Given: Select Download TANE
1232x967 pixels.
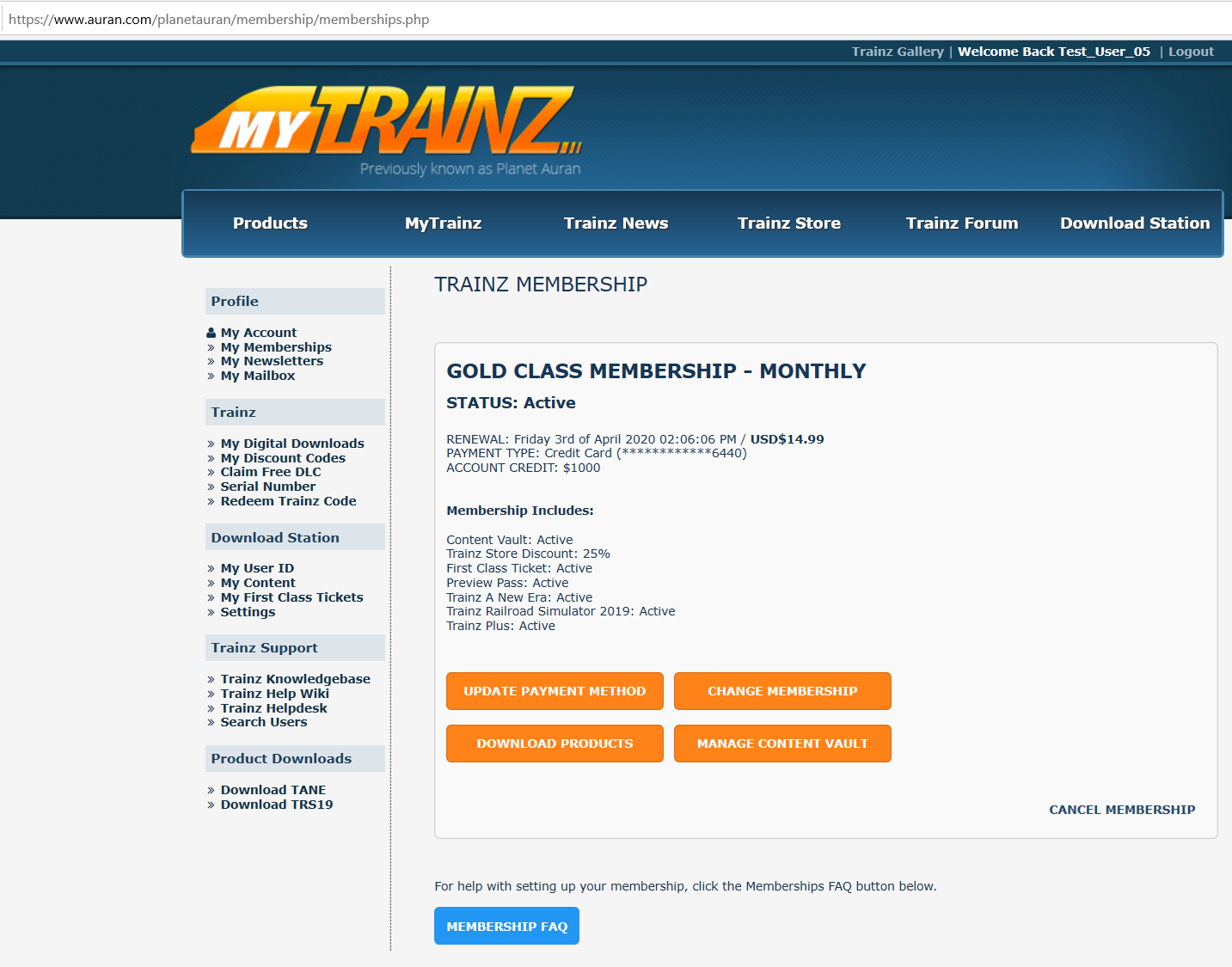Looking at the screenshot, I should [x=273, y=790].
